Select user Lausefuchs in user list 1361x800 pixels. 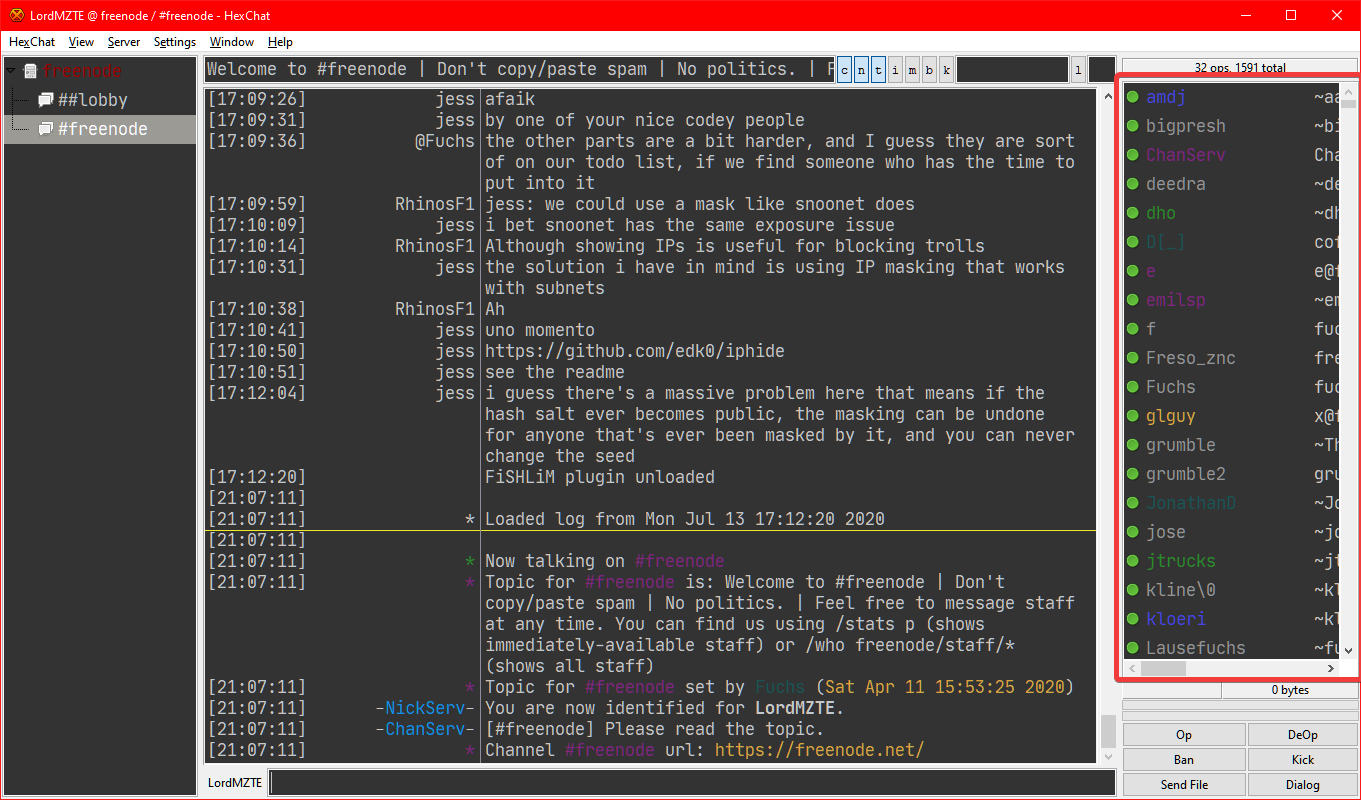click(1196, 648)
